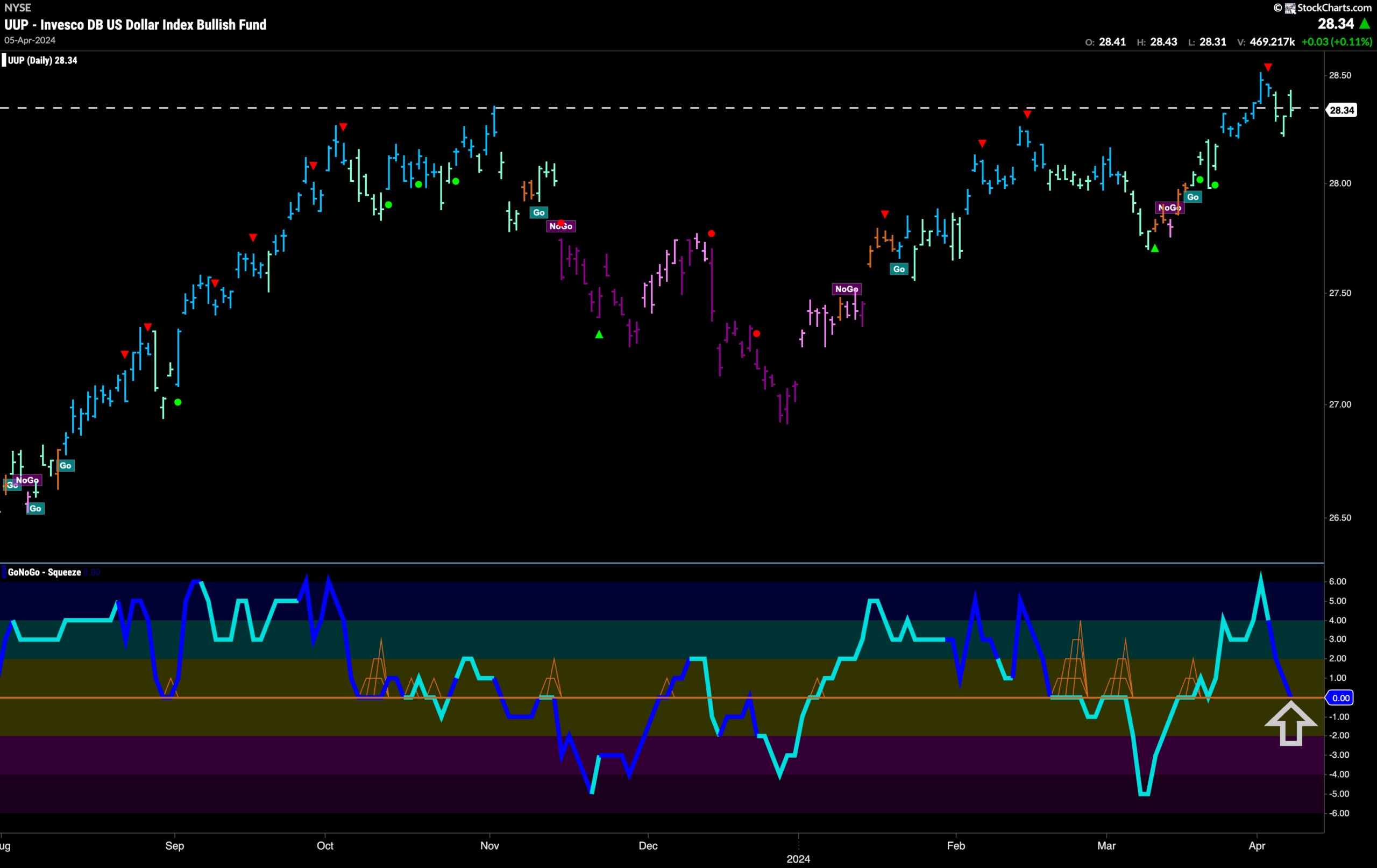Click the green dot marker below September bars

(x=178, y=403)
